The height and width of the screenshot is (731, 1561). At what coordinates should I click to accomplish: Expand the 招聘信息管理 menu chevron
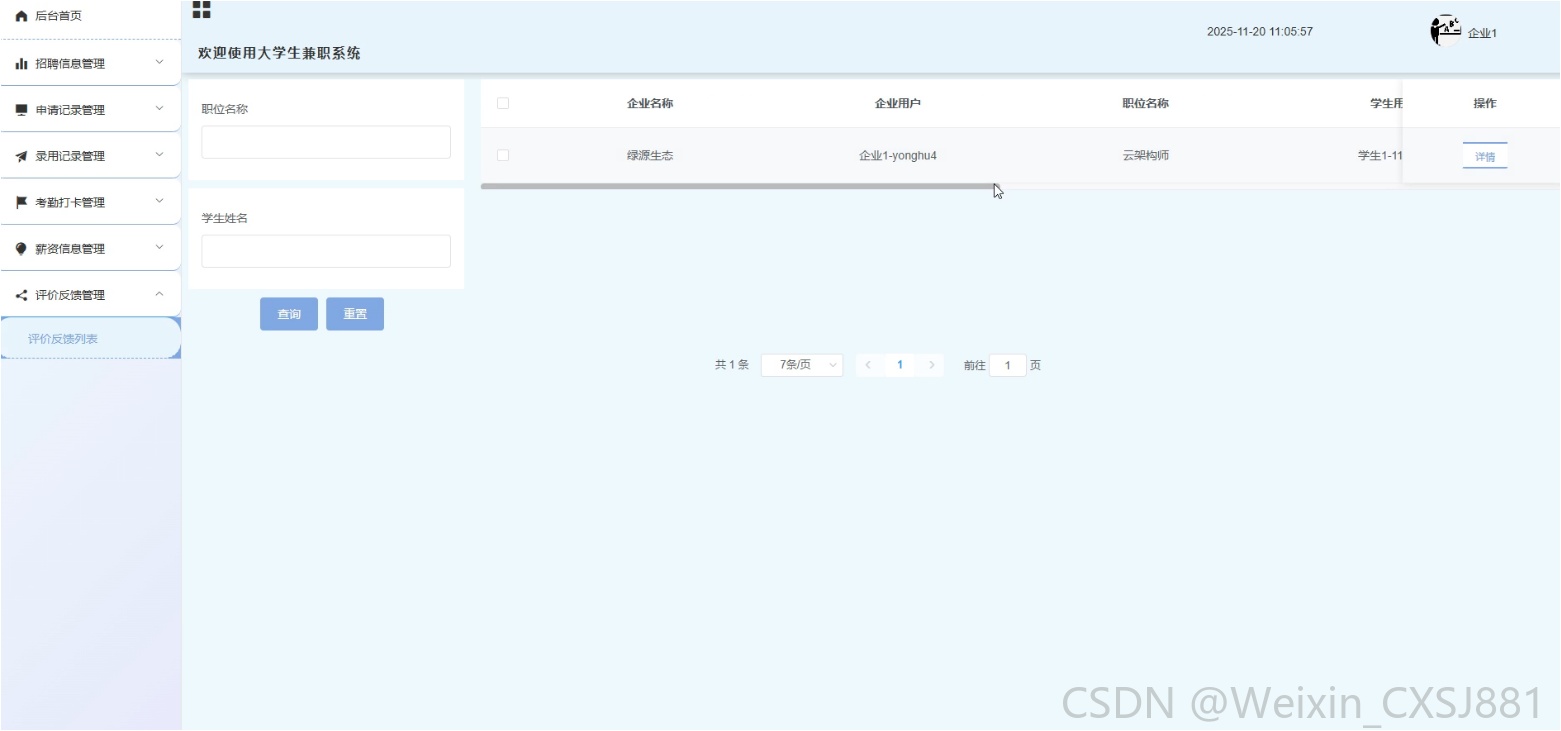coord(159,62)
